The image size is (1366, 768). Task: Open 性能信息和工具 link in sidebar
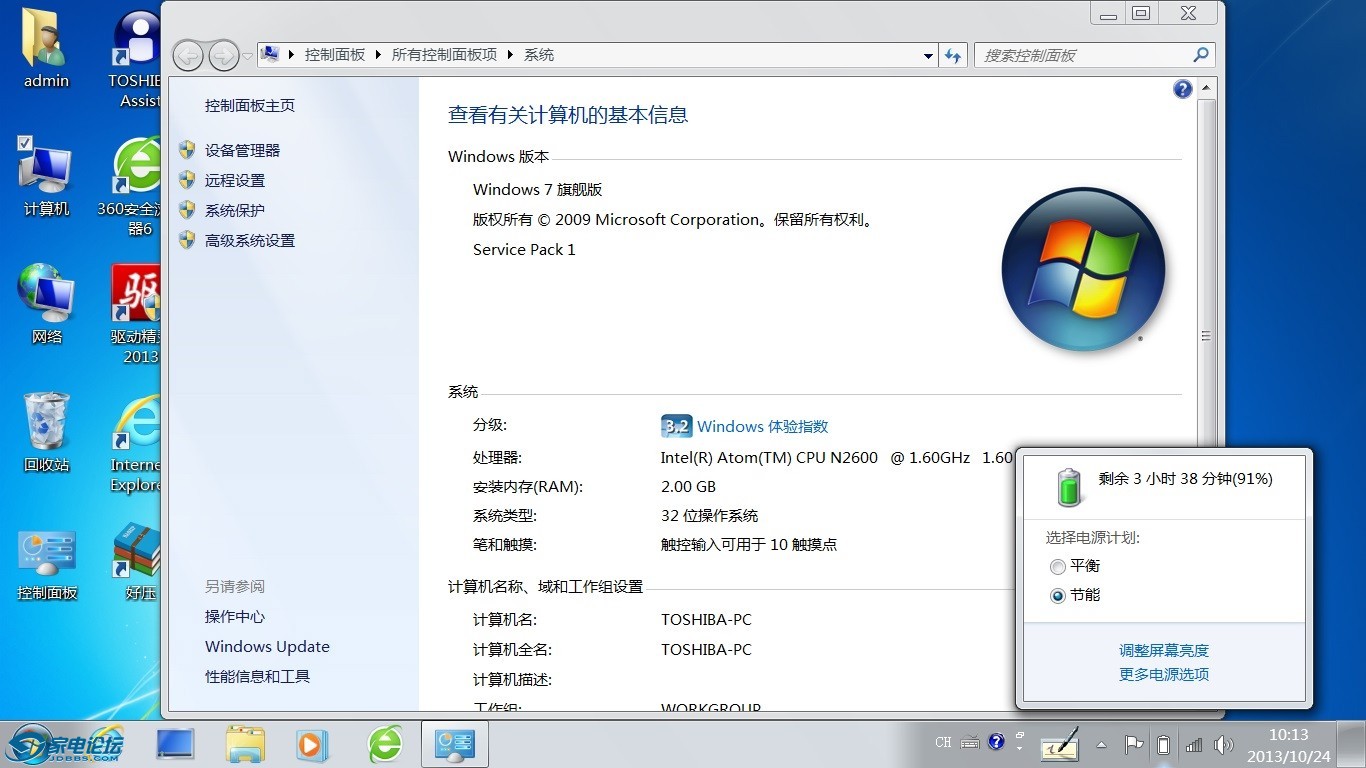click(x=257, y=676)
